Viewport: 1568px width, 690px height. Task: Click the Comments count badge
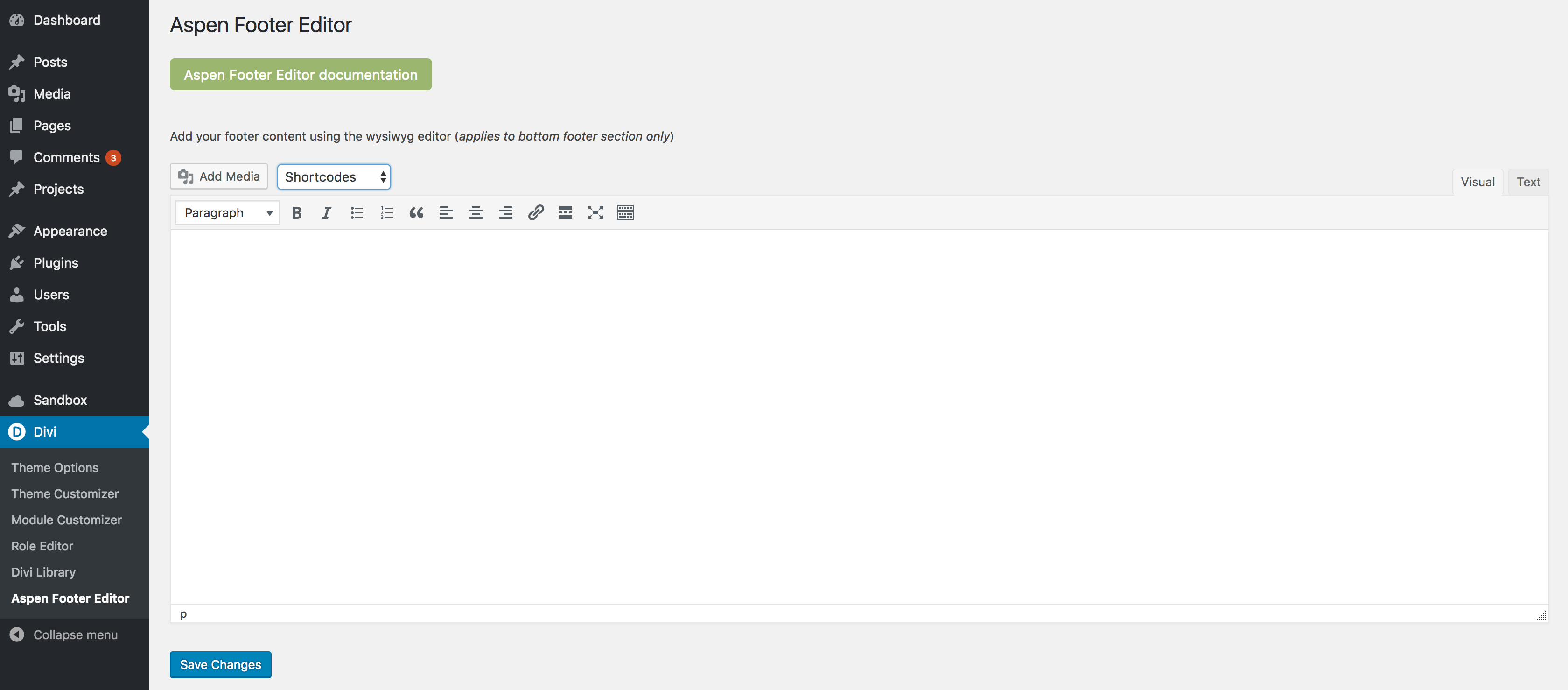[113, 158]
